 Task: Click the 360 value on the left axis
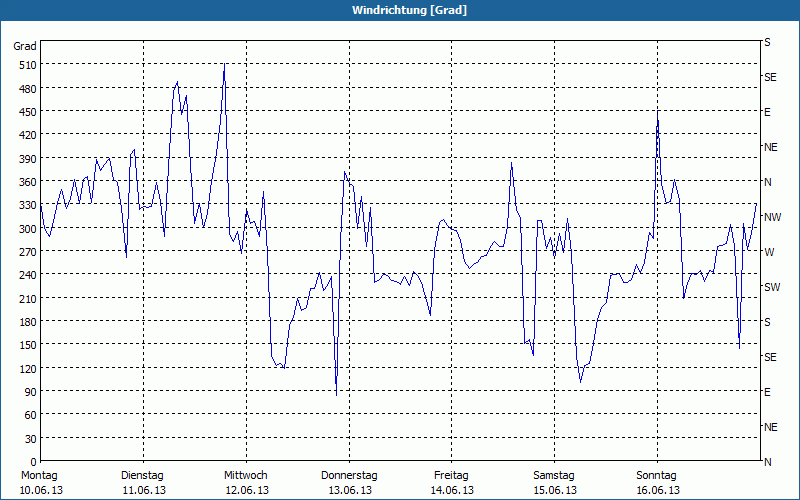(28, 182)
